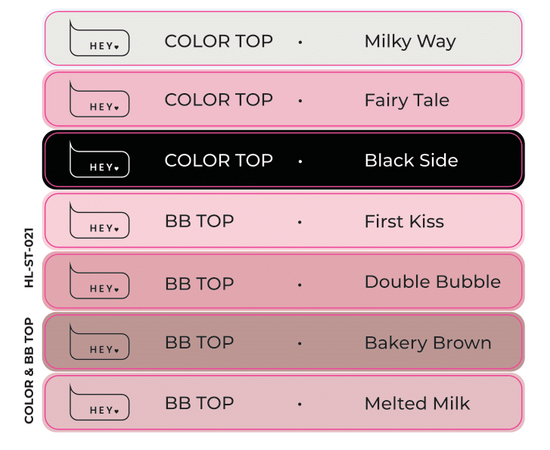Choose the Black Side color swatch bar

(x=283, y=160)
